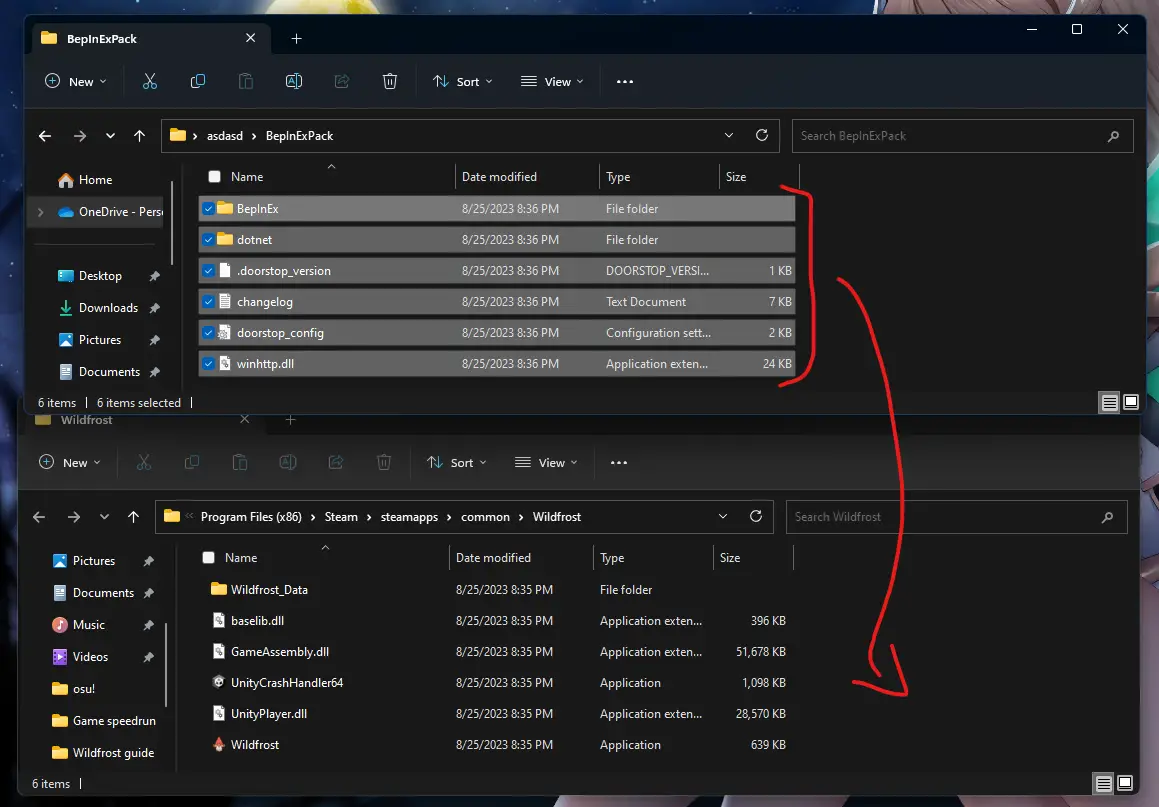The image size is (1159, 807).
Task: Uncheck the BepInEx folder checkbox
Action: point(208,209)
